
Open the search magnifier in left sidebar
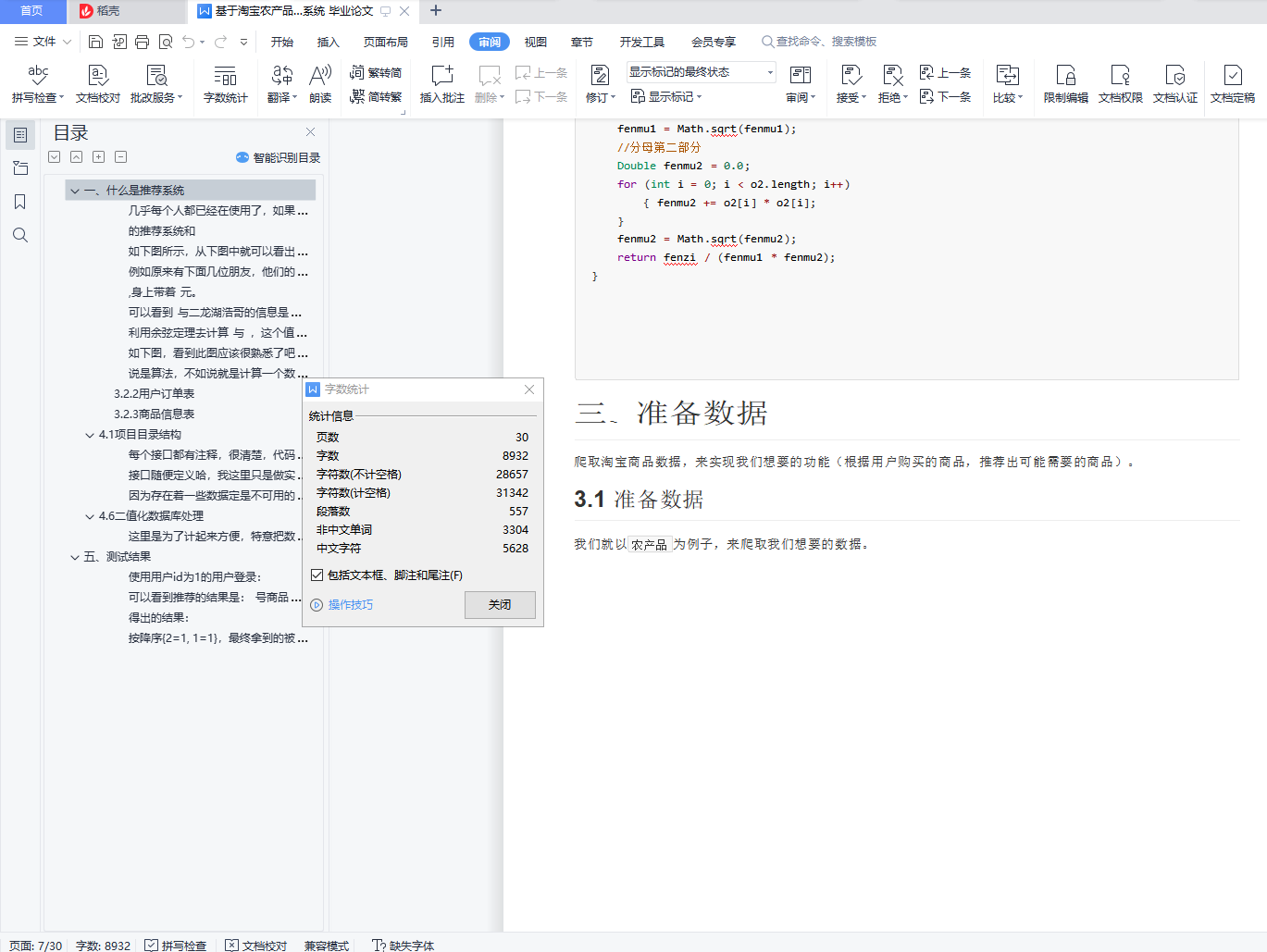point(20,235)
